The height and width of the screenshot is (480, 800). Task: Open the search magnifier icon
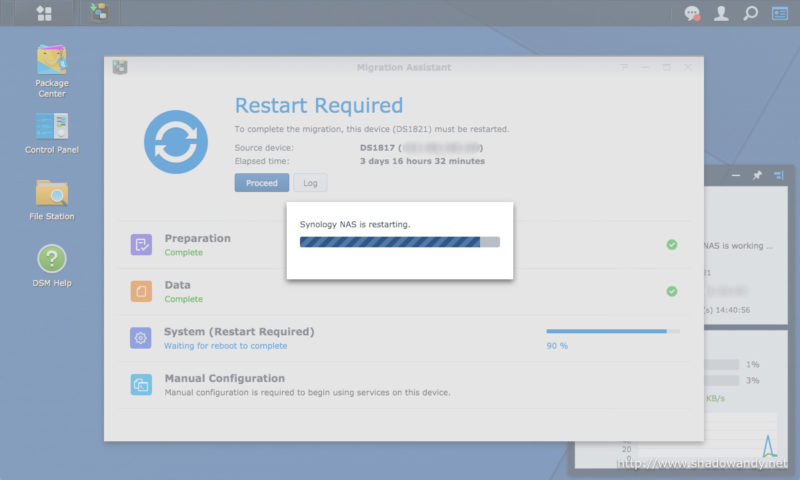(x=750, y=13)
